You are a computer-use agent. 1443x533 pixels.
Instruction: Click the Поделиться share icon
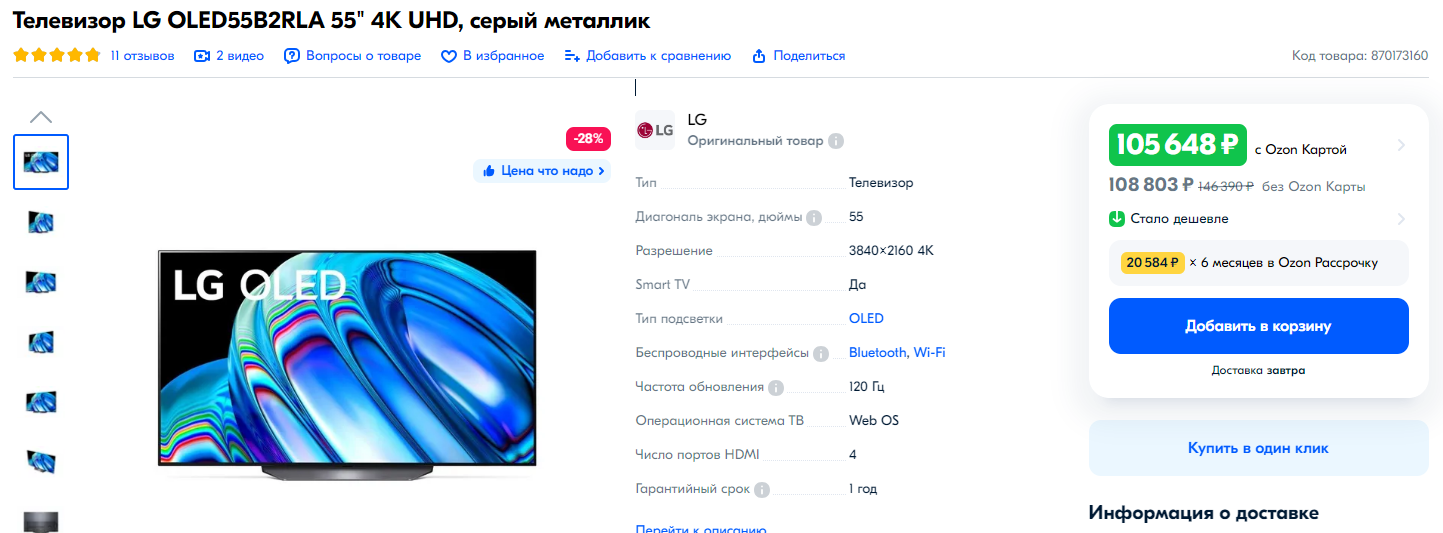coord(759,56)
